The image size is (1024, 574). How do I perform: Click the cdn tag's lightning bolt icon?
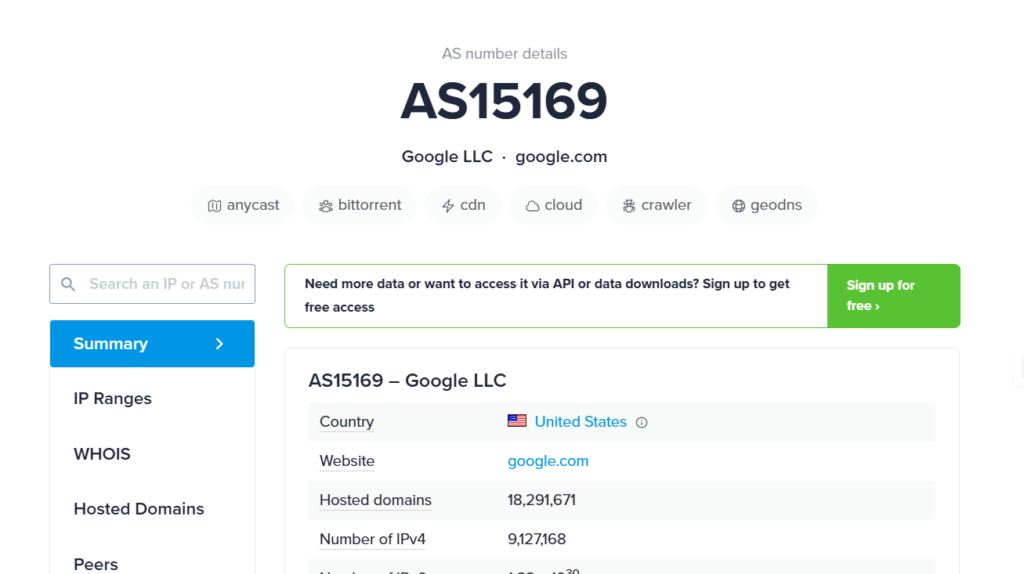(448, 206)
